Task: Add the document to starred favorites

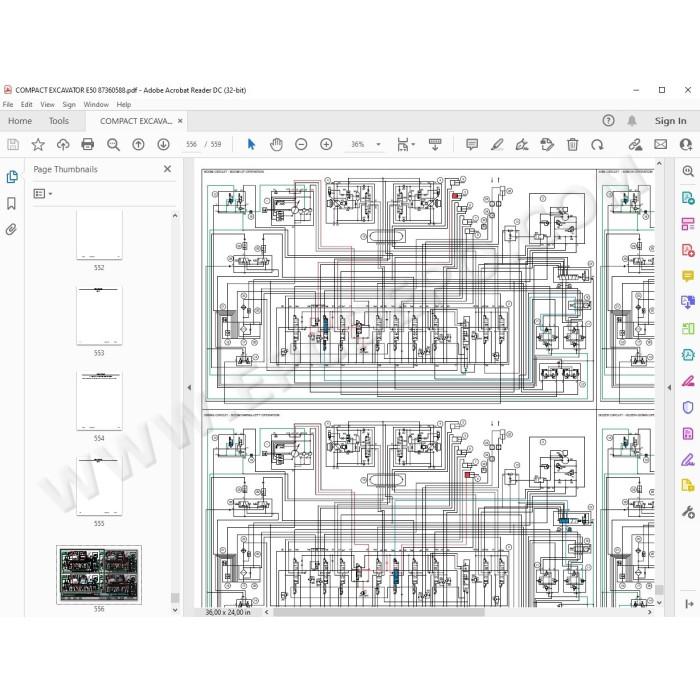Action: point(38,144)
